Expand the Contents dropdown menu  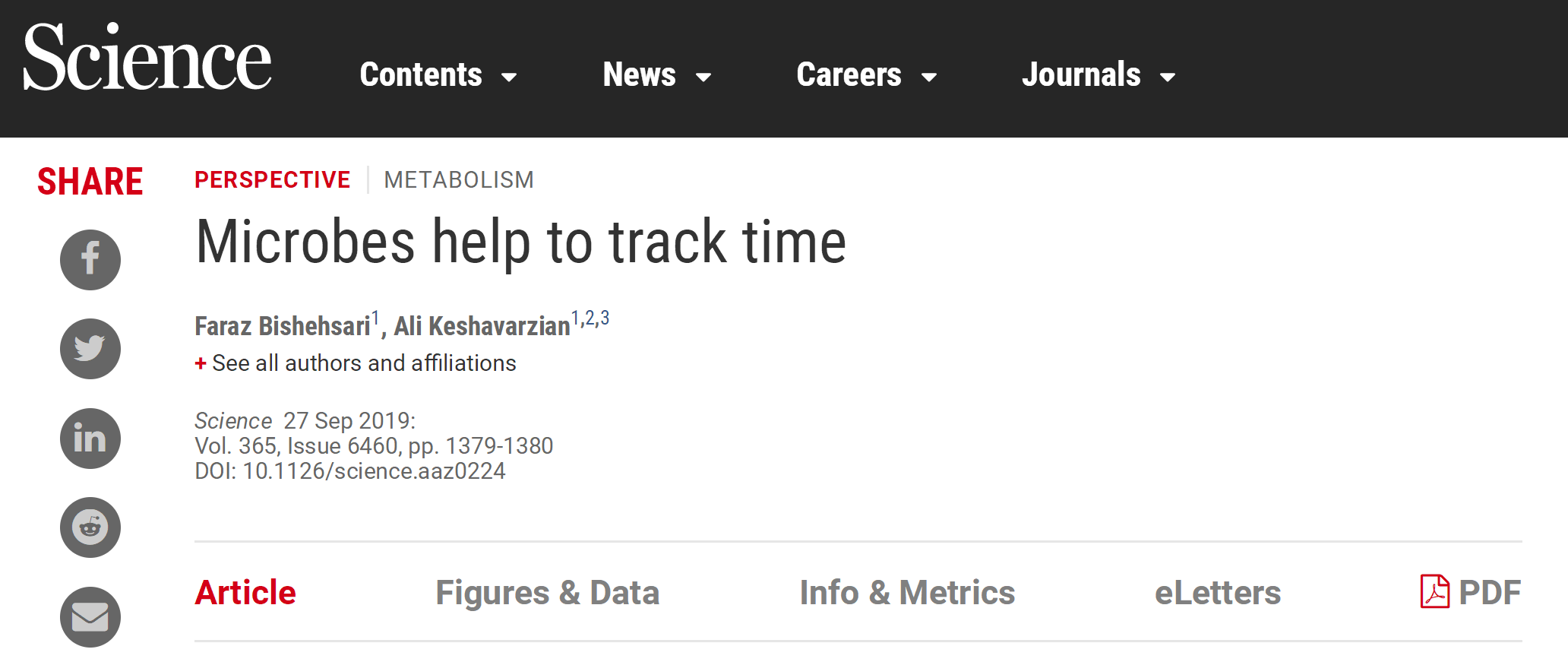pos(438,74)
